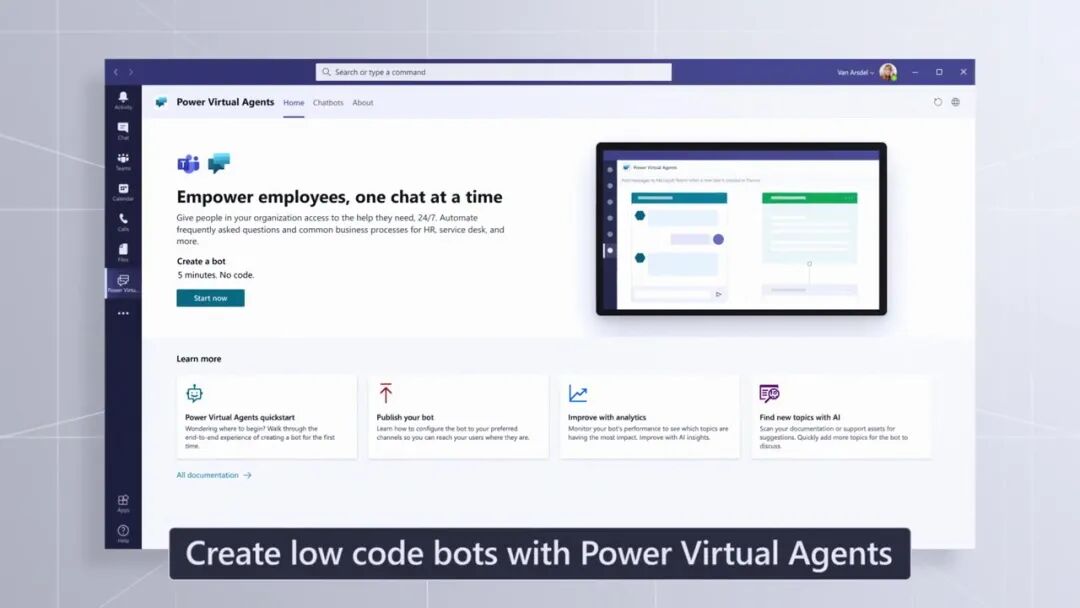Screen dimensions: 1080x608
Task: Click the product preview screenshot image
Action: [x=741, y=229]
